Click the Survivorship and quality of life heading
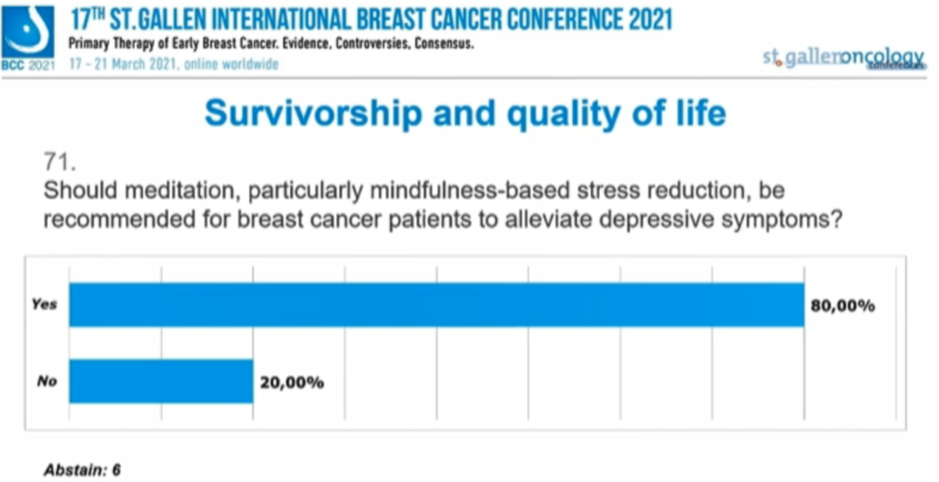The width and height of the screenshot is (939, 482). (x=465, y=113)
